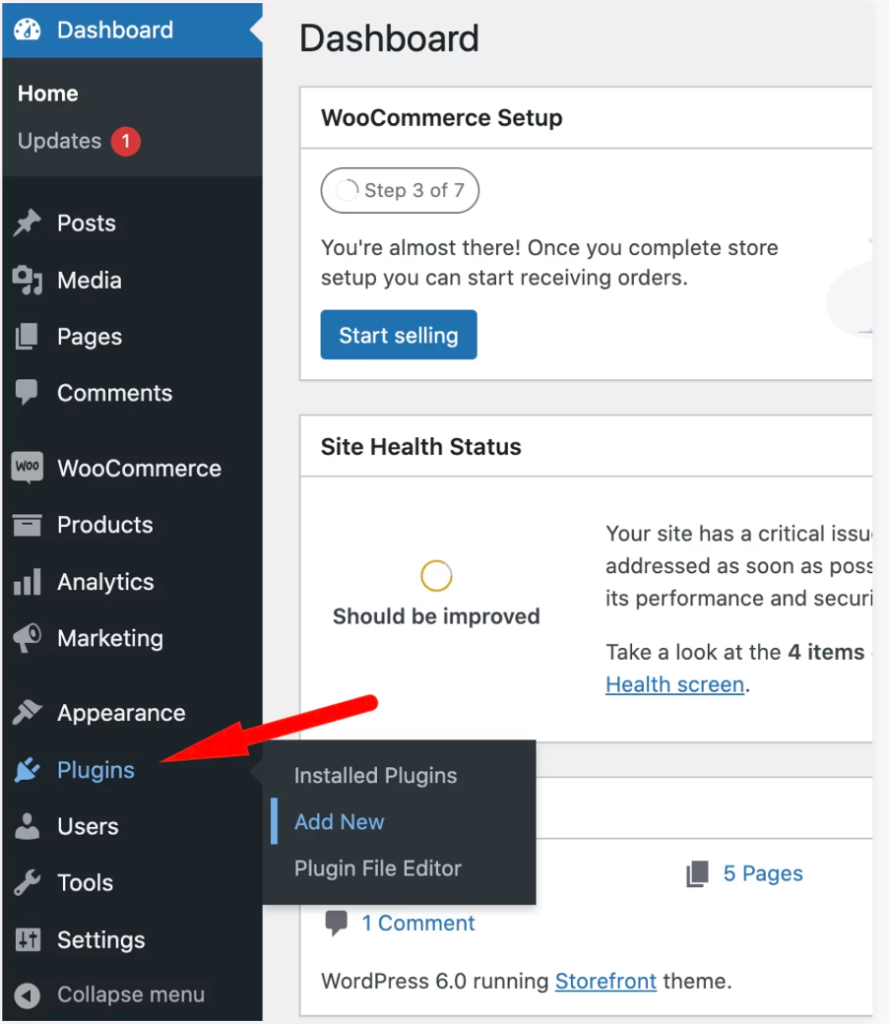This screenshot has height=1024, width=890.
Task: Click the Products box icon
Action: pos(27,524)
